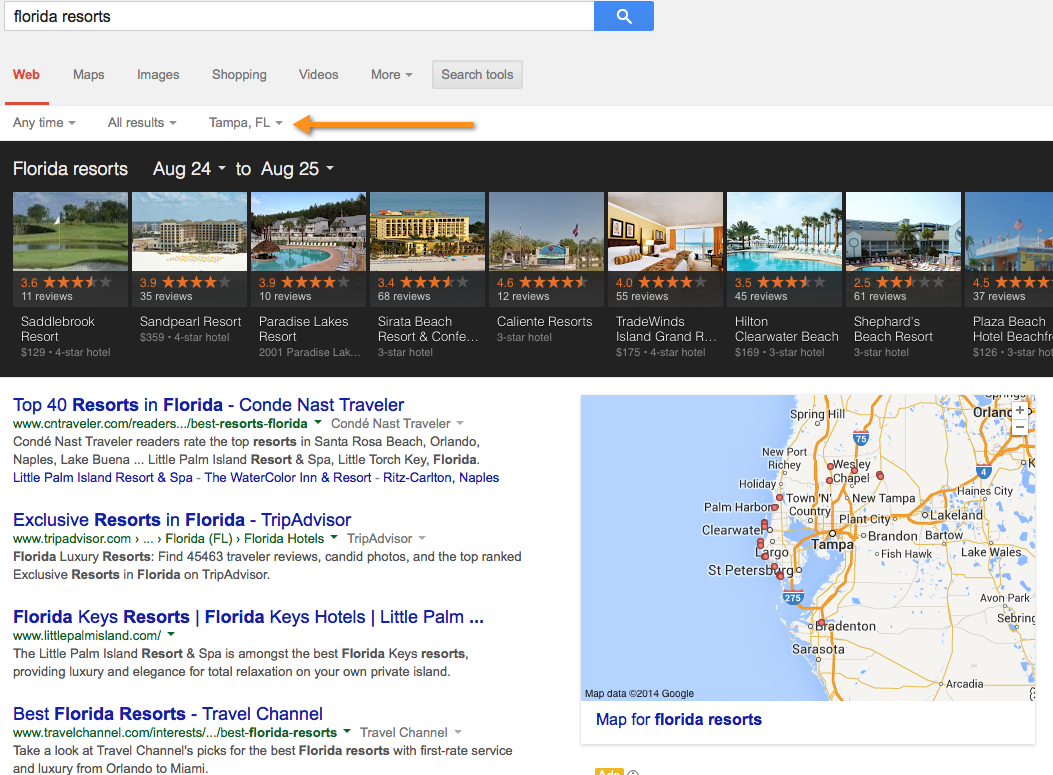This screenshot has height=775, width=1053.
Task: Click the I-275 highway shield on map
Action: 792,598
